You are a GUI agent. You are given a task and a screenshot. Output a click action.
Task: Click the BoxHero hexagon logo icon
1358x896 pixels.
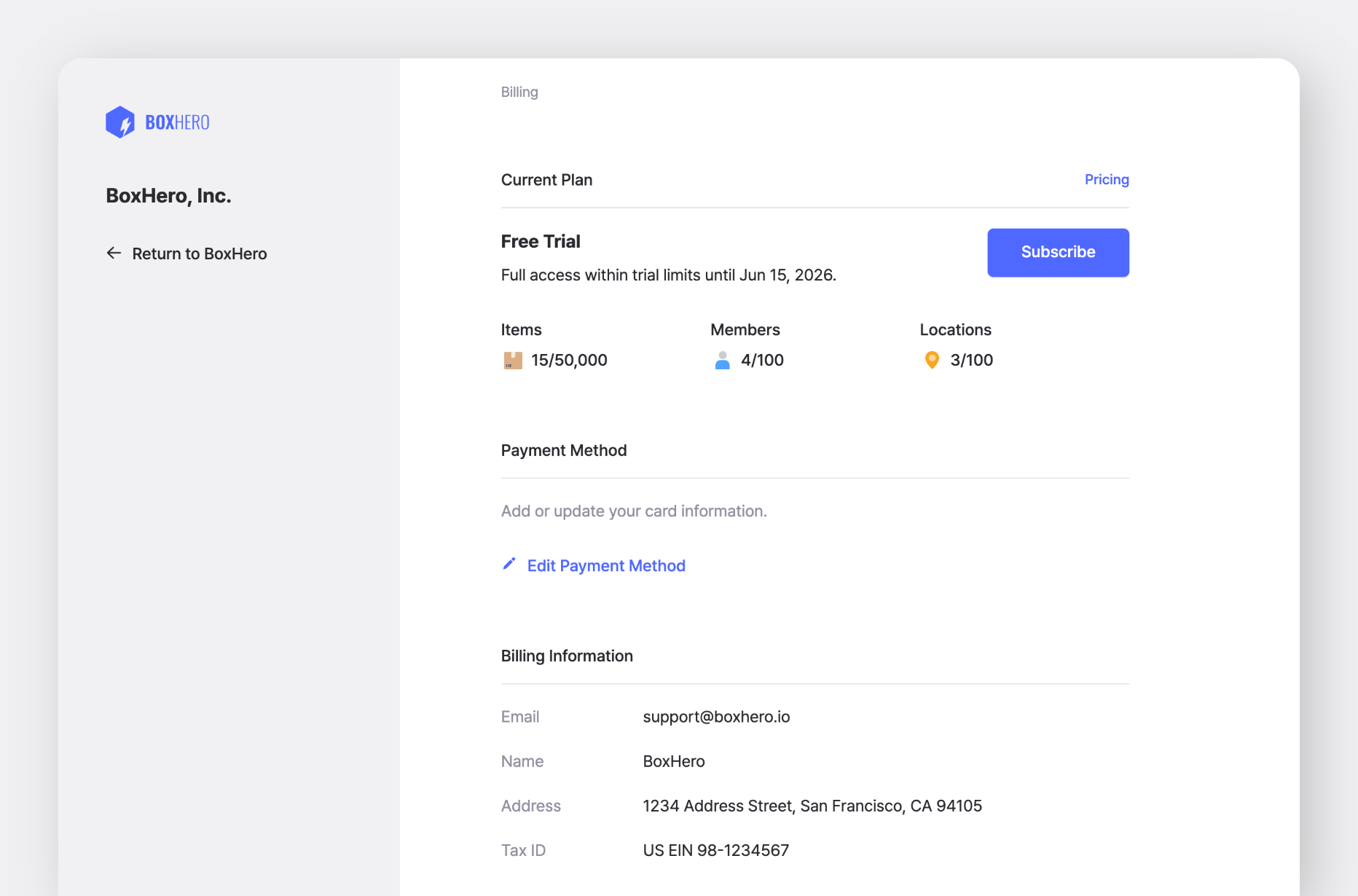pos(120,122)
